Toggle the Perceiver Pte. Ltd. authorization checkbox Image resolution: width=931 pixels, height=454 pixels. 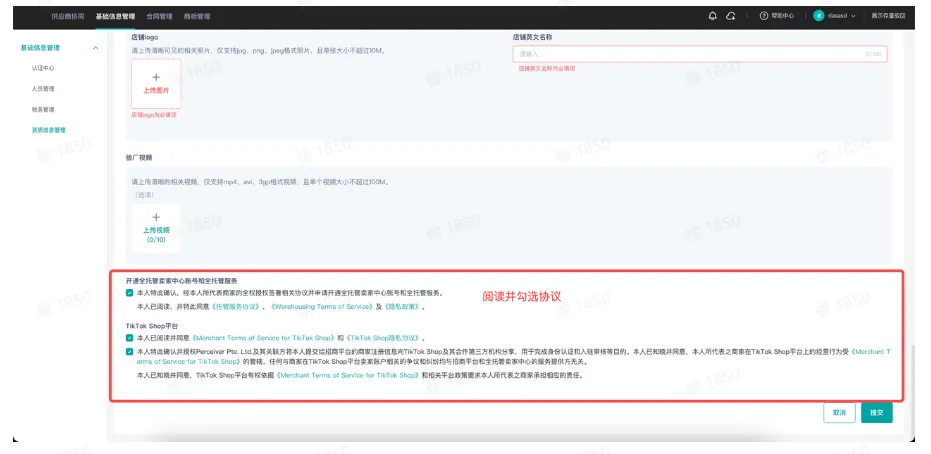(x=129, y=351)
